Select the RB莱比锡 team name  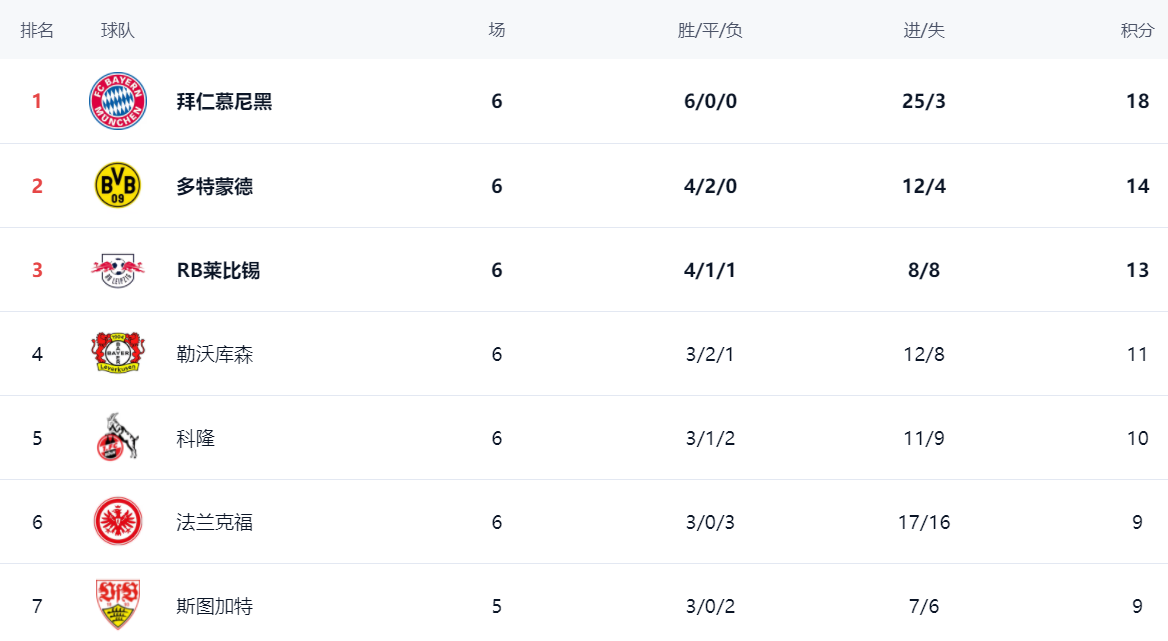click(x=218, y=270)
